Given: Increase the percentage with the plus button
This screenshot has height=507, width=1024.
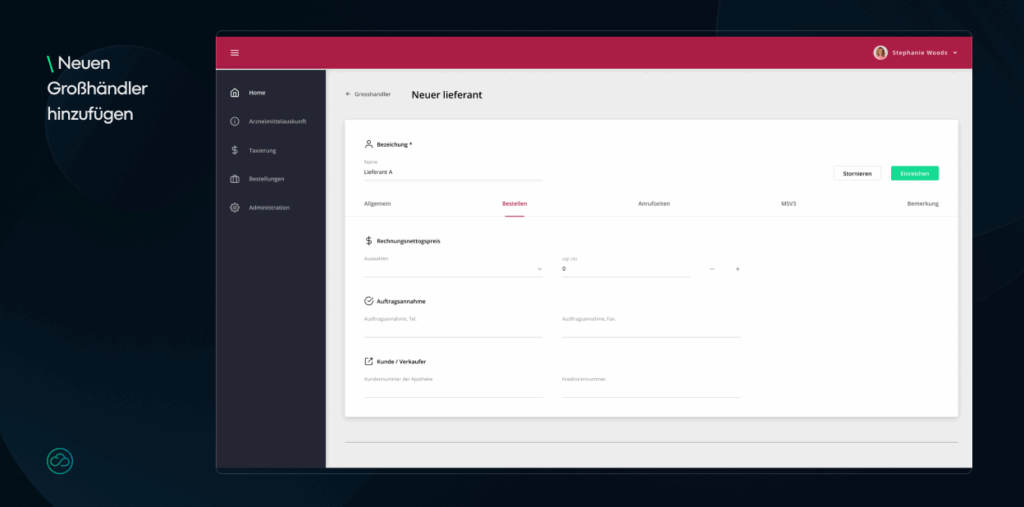Looking at the screenshot, I should pyautogui.click(x=738, y=269).
